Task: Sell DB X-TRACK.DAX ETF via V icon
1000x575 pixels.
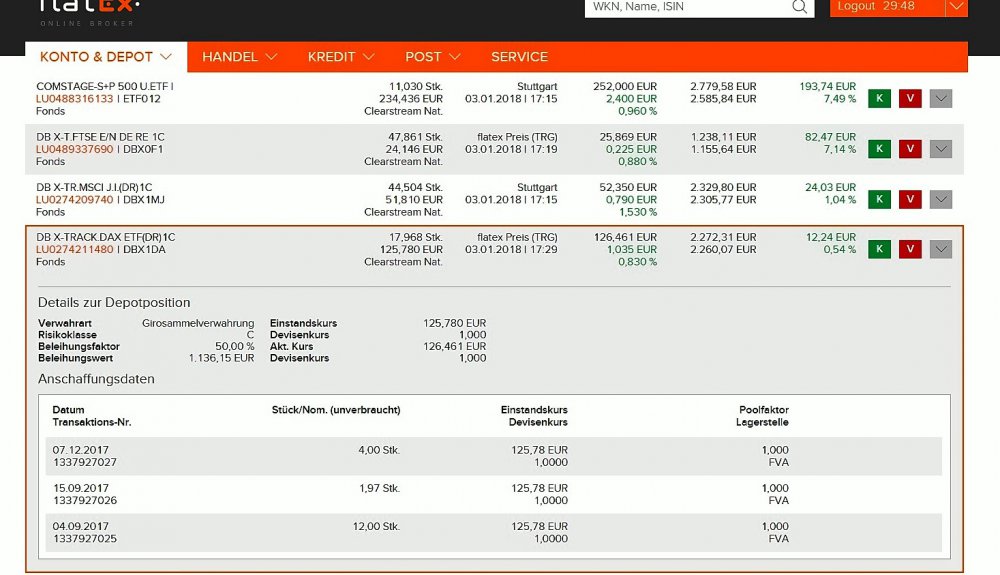Action: (910, 249)
